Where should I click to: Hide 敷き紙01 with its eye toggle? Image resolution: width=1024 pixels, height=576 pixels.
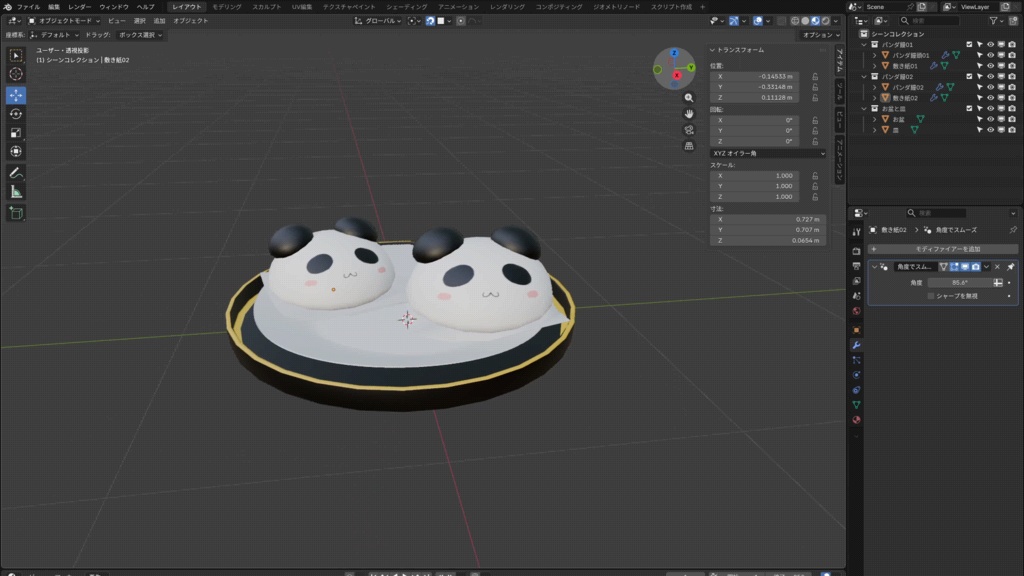[991, 66]
